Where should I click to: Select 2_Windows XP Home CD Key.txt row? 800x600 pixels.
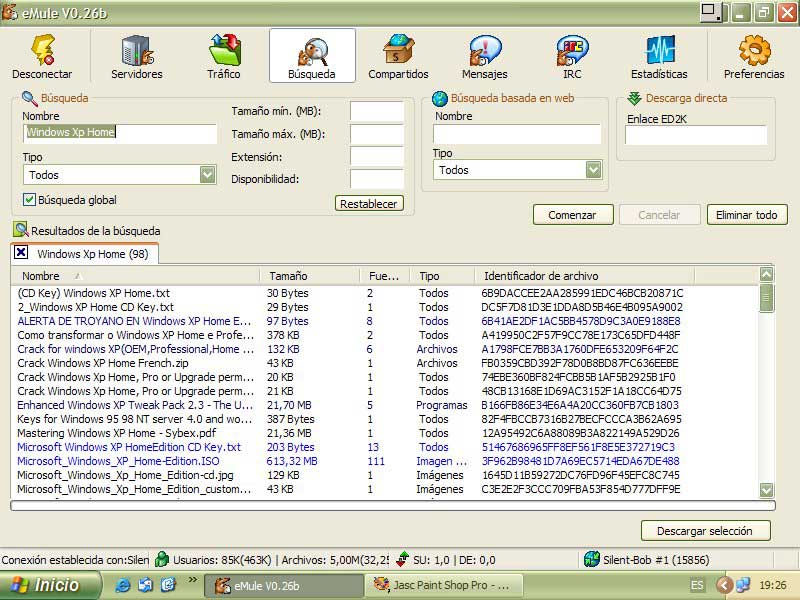[x=385, y=307]
